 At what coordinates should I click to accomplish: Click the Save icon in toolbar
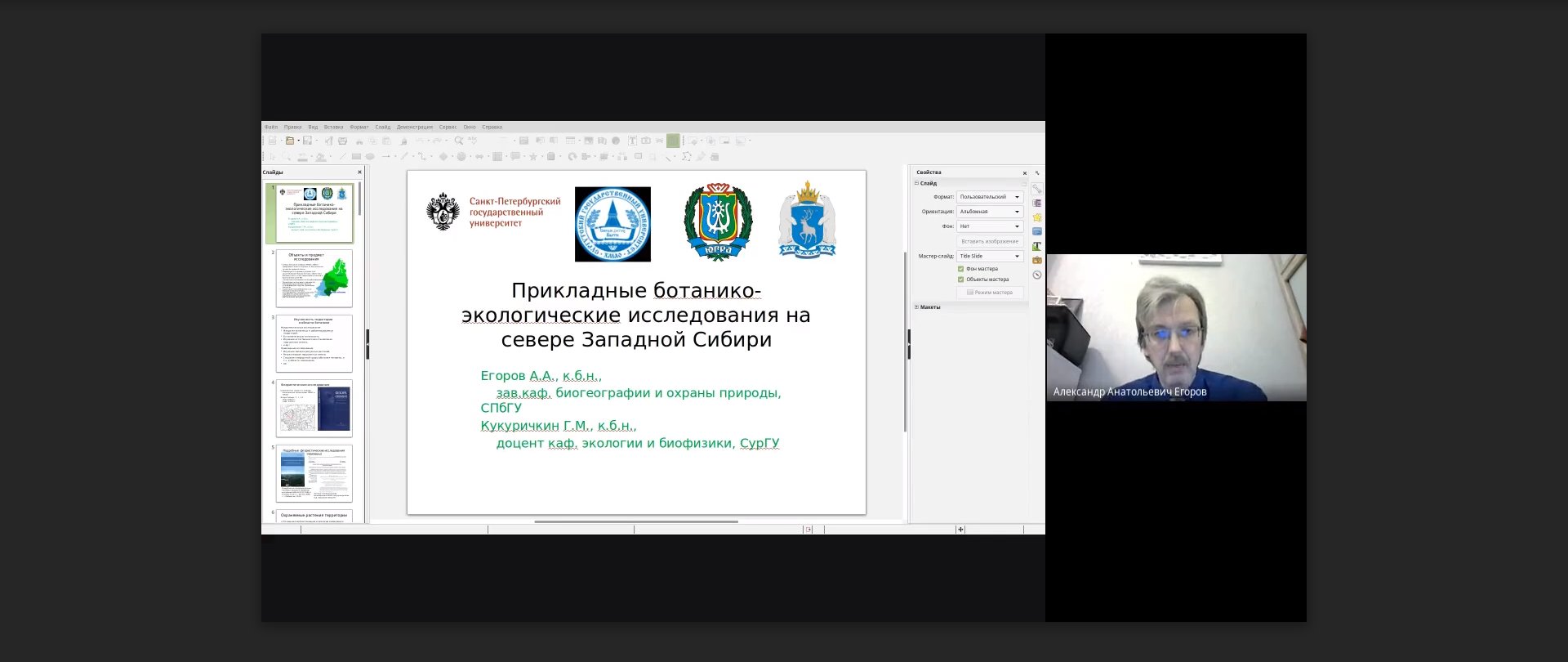pyautogui.click(x=307, y=141)
